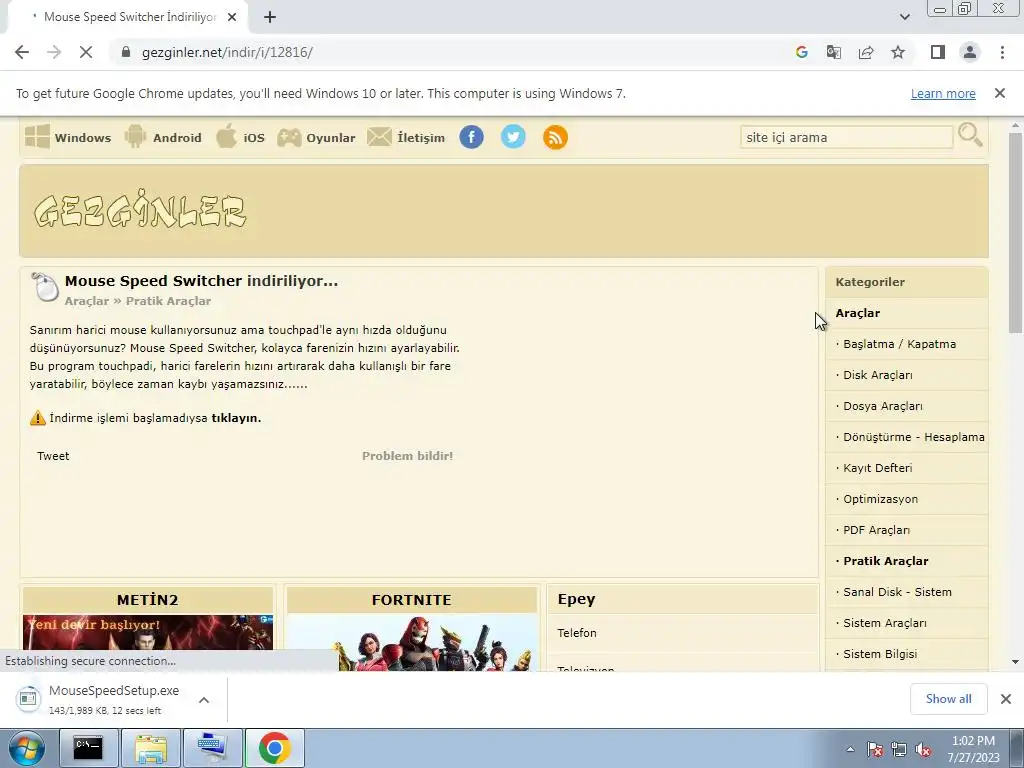Close the downloads bar
This screenshot has height=768, width=1024.
(x=1006, y=699)
